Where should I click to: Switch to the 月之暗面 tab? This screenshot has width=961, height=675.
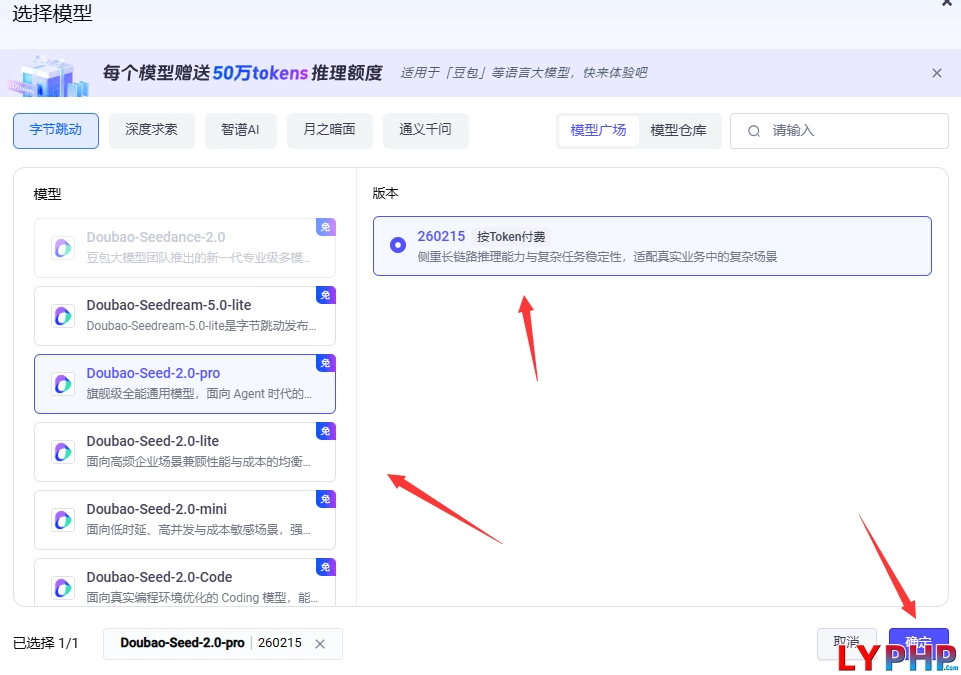[329, 130]
